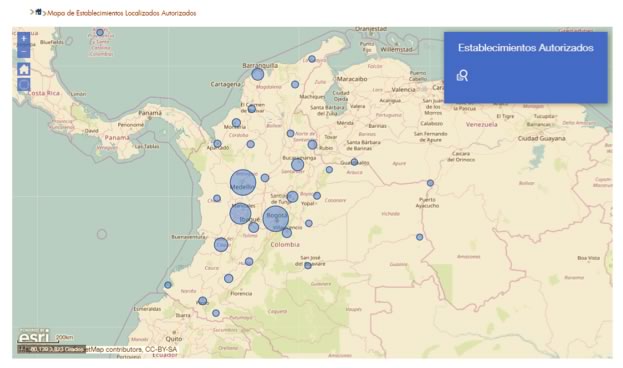Viewport: 623px width, 368px height.
Task: Click the Esri logo
Action: (34, 336)
